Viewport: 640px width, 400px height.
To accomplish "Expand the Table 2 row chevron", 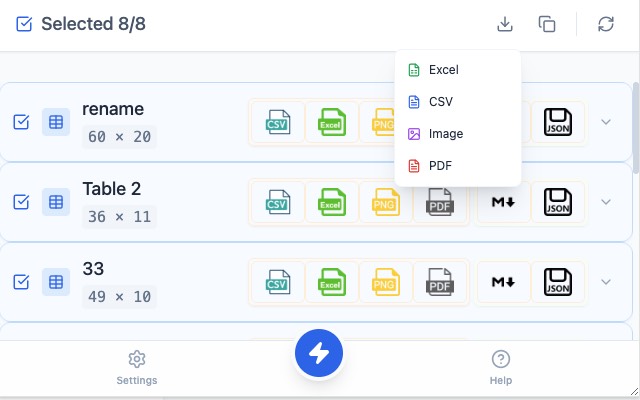I will pyautogui.click(x=605, y=202).
